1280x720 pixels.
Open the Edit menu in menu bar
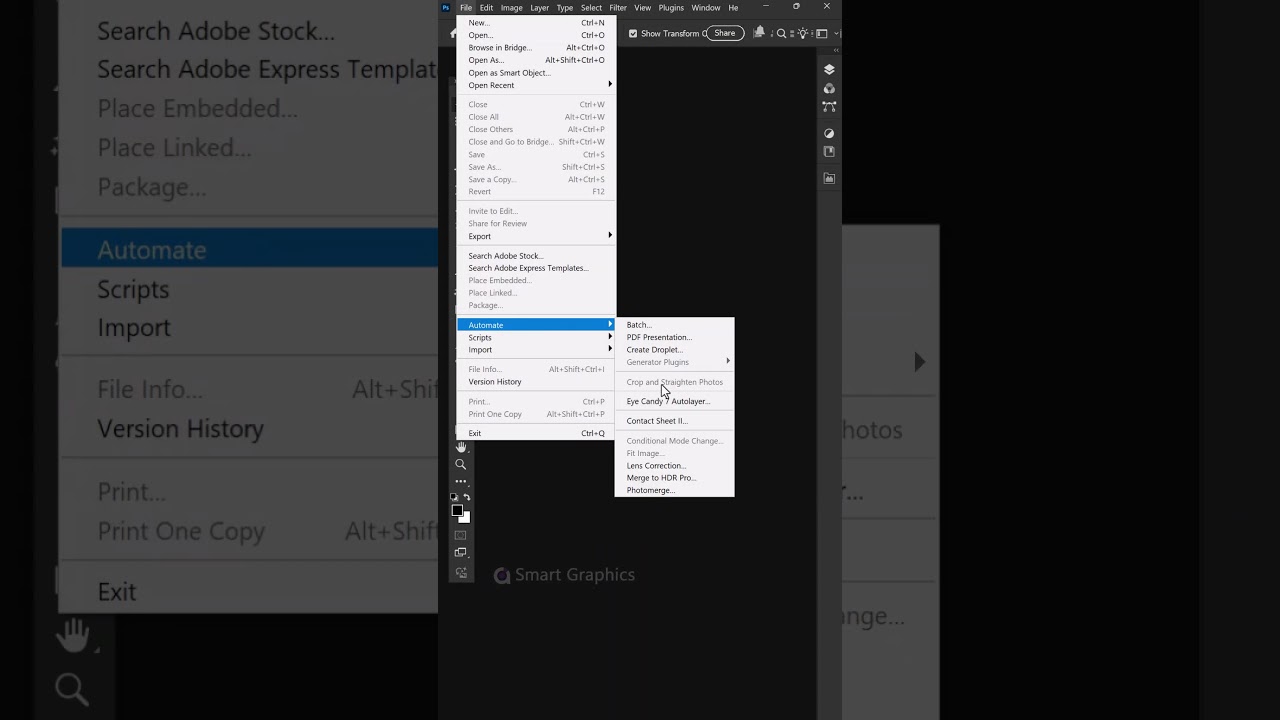pos(486,8)
